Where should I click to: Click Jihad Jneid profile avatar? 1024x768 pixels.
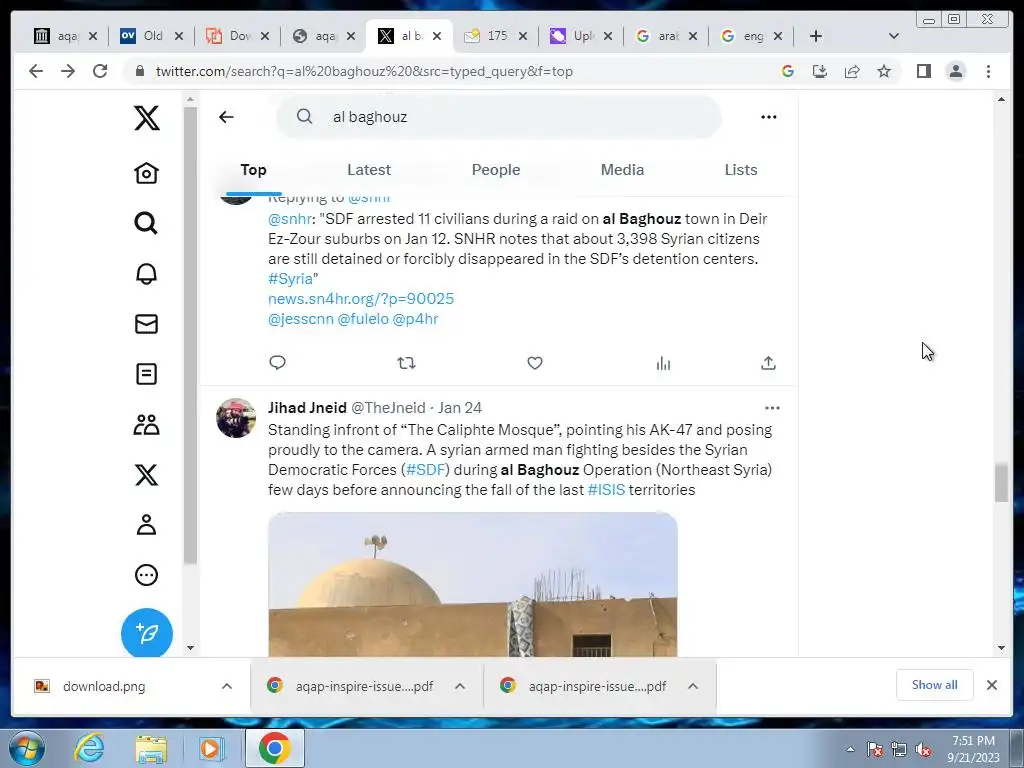pyautogui.click(x=236, y=418)
